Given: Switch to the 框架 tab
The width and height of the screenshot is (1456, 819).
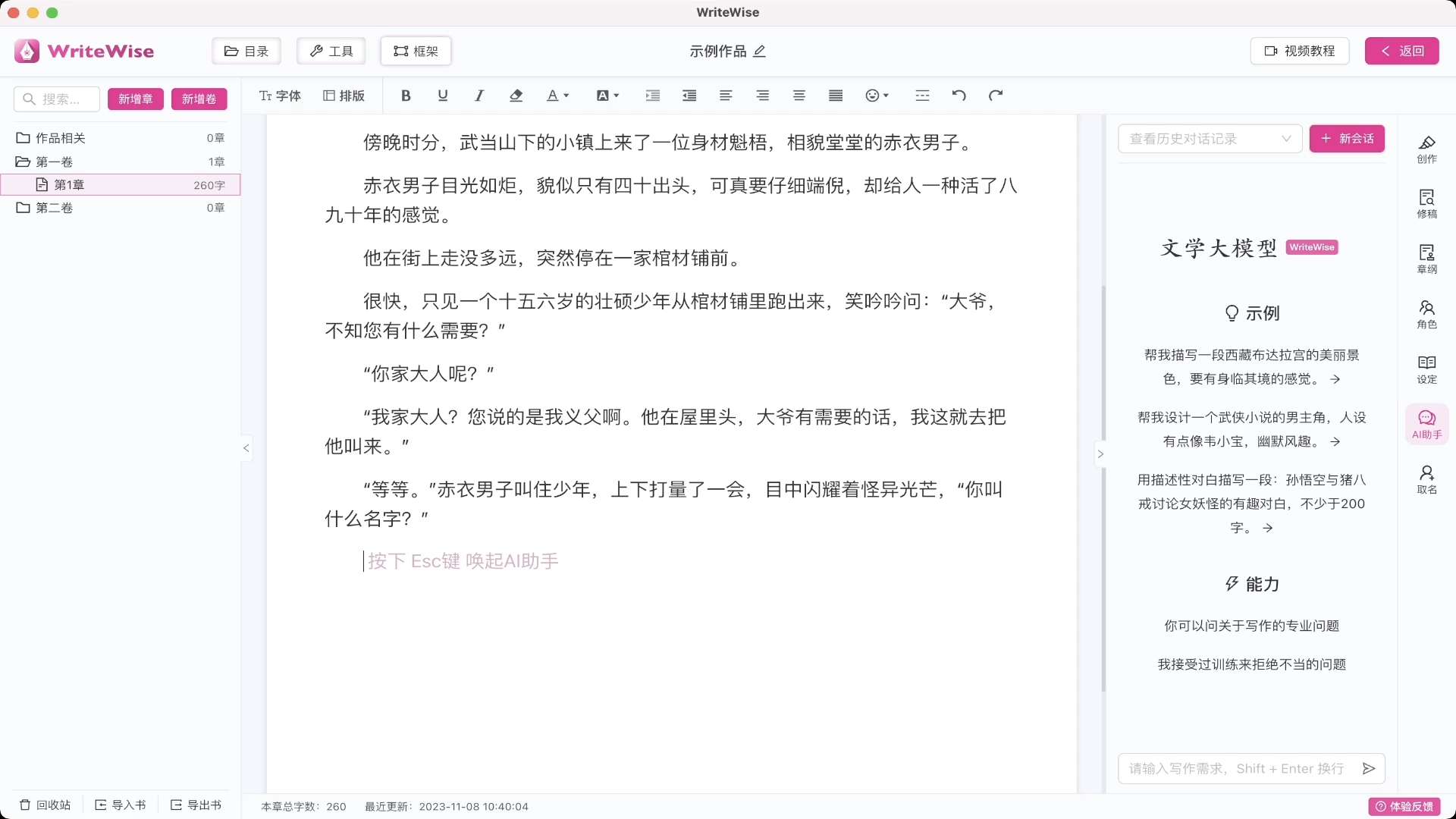Looking at the screenshot, I should point(416,51).
